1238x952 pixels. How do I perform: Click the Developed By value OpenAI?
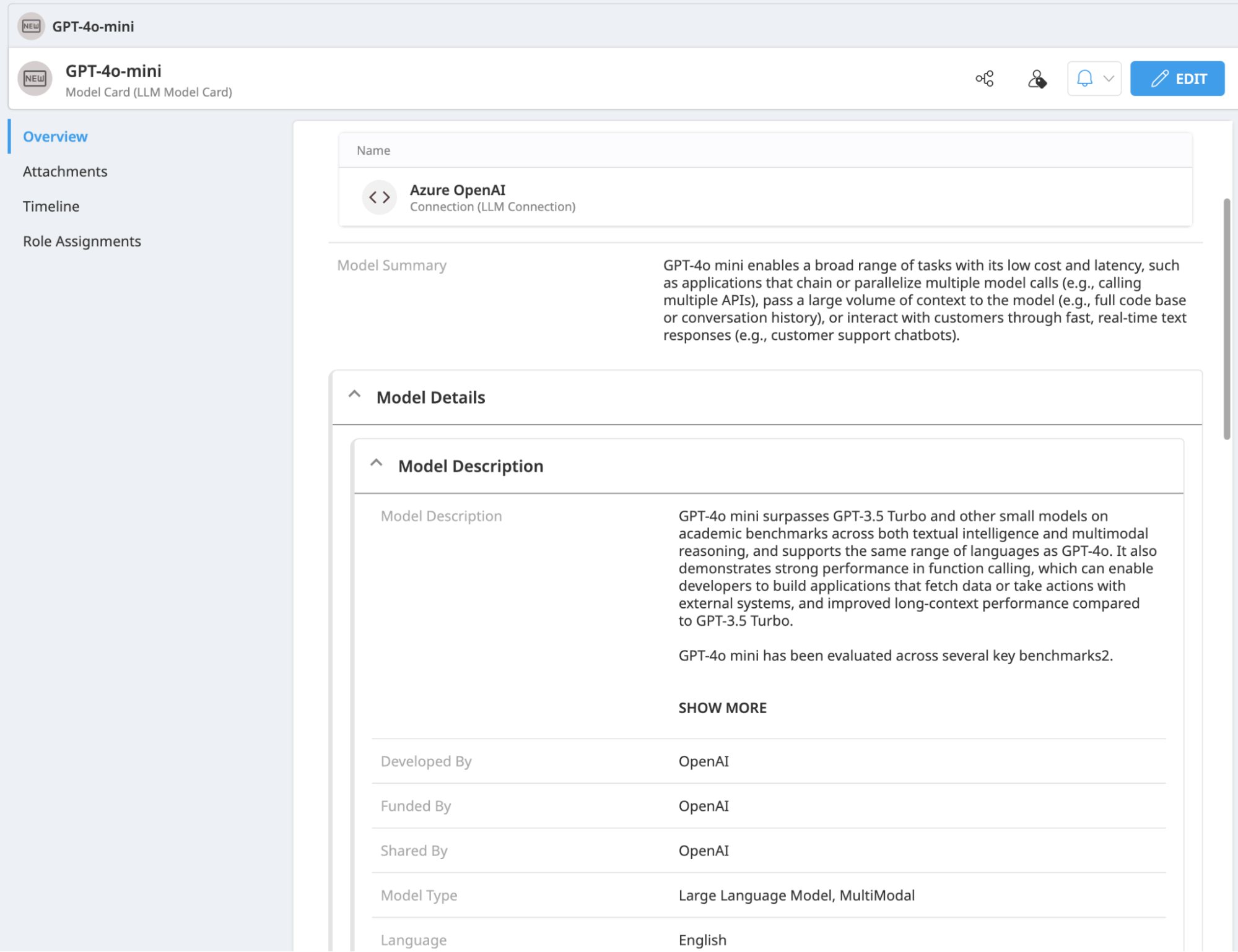click(704, 761)
